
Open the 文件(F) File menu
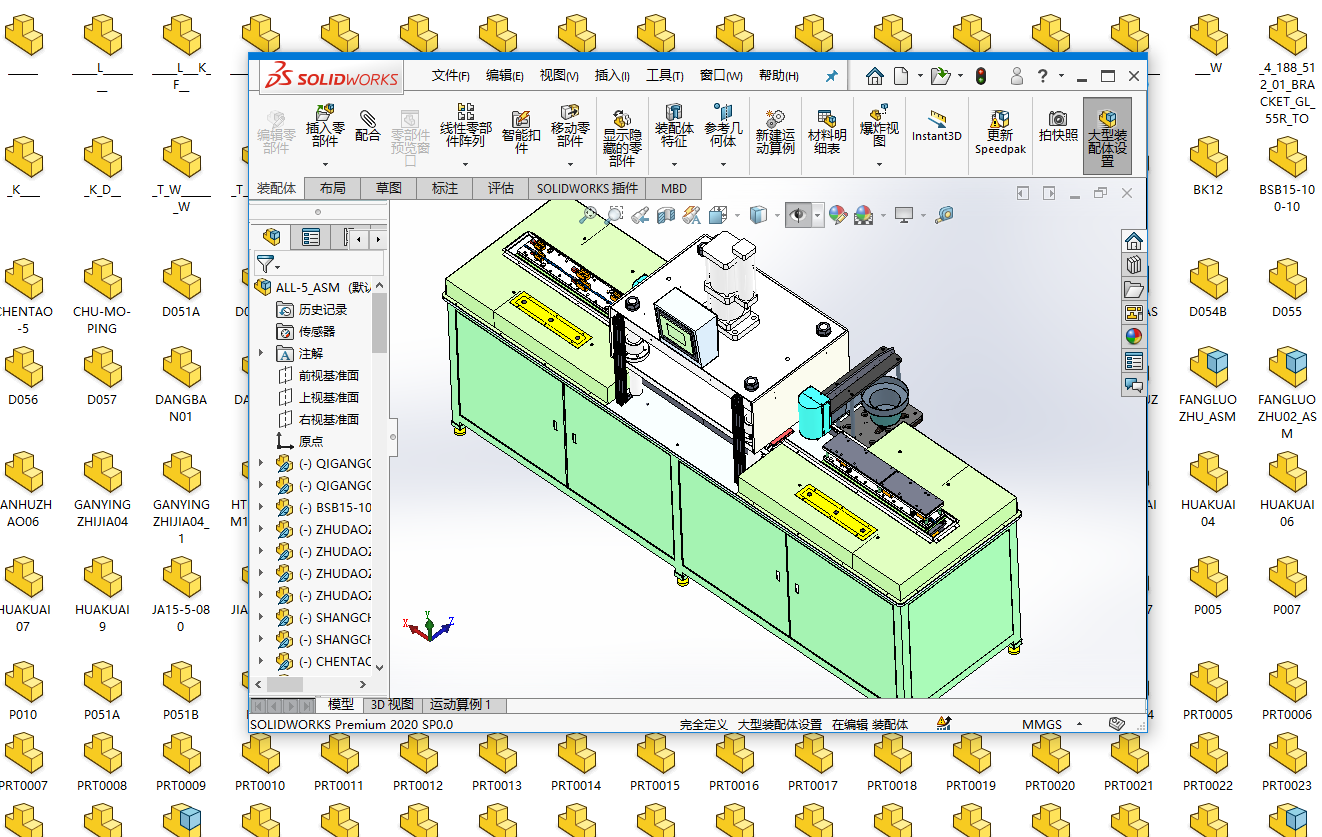coord(451,76)
